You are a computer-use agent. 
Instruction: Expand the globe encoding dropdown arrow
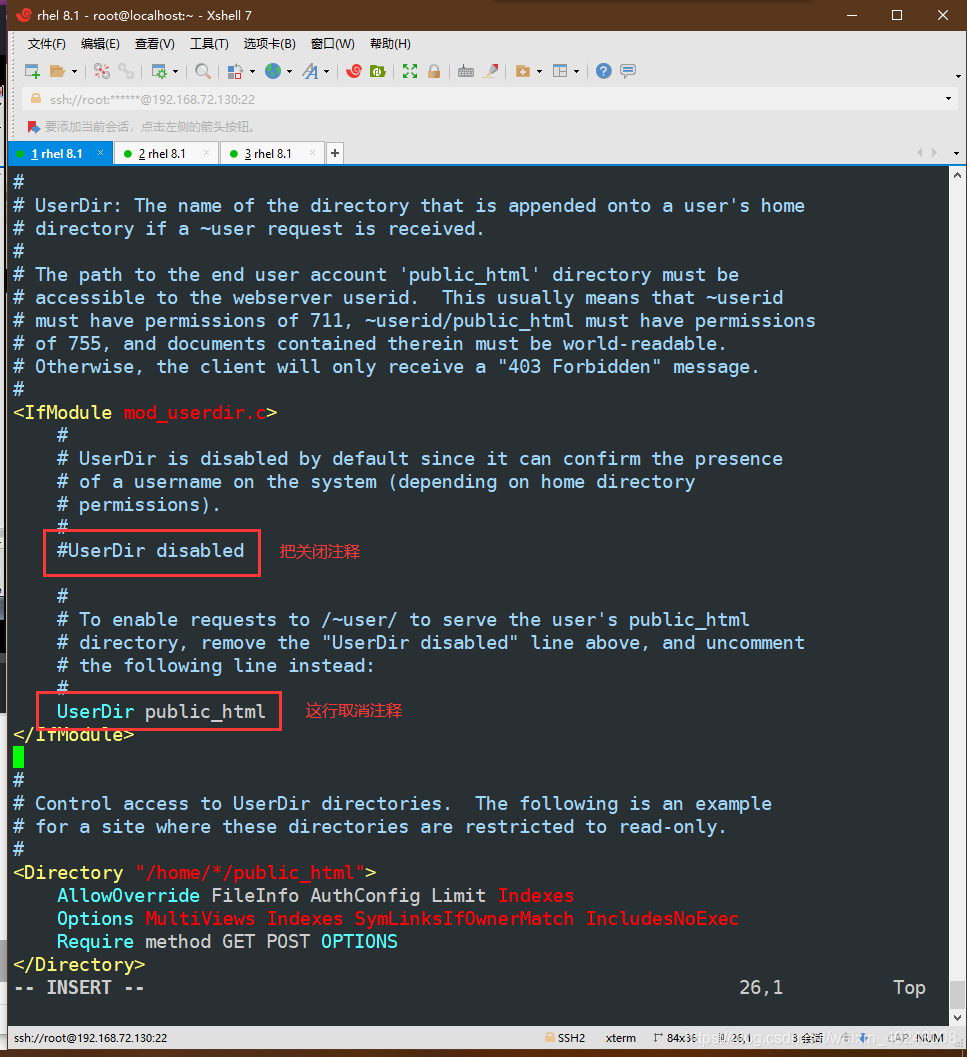289,71
